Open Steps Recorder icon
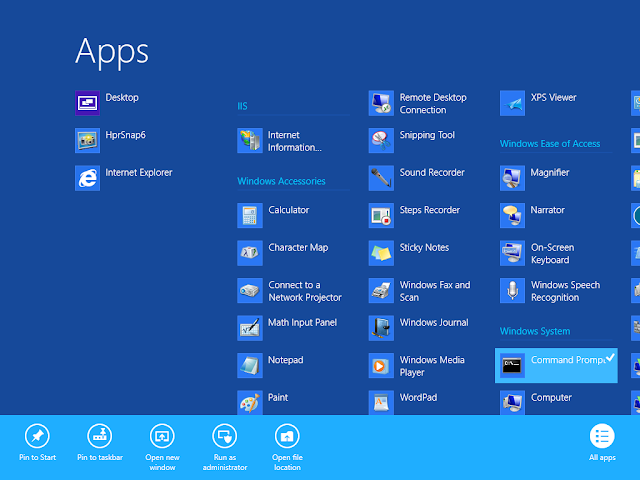The height and width of the screenshot is (480, 640). coord(381,216)
